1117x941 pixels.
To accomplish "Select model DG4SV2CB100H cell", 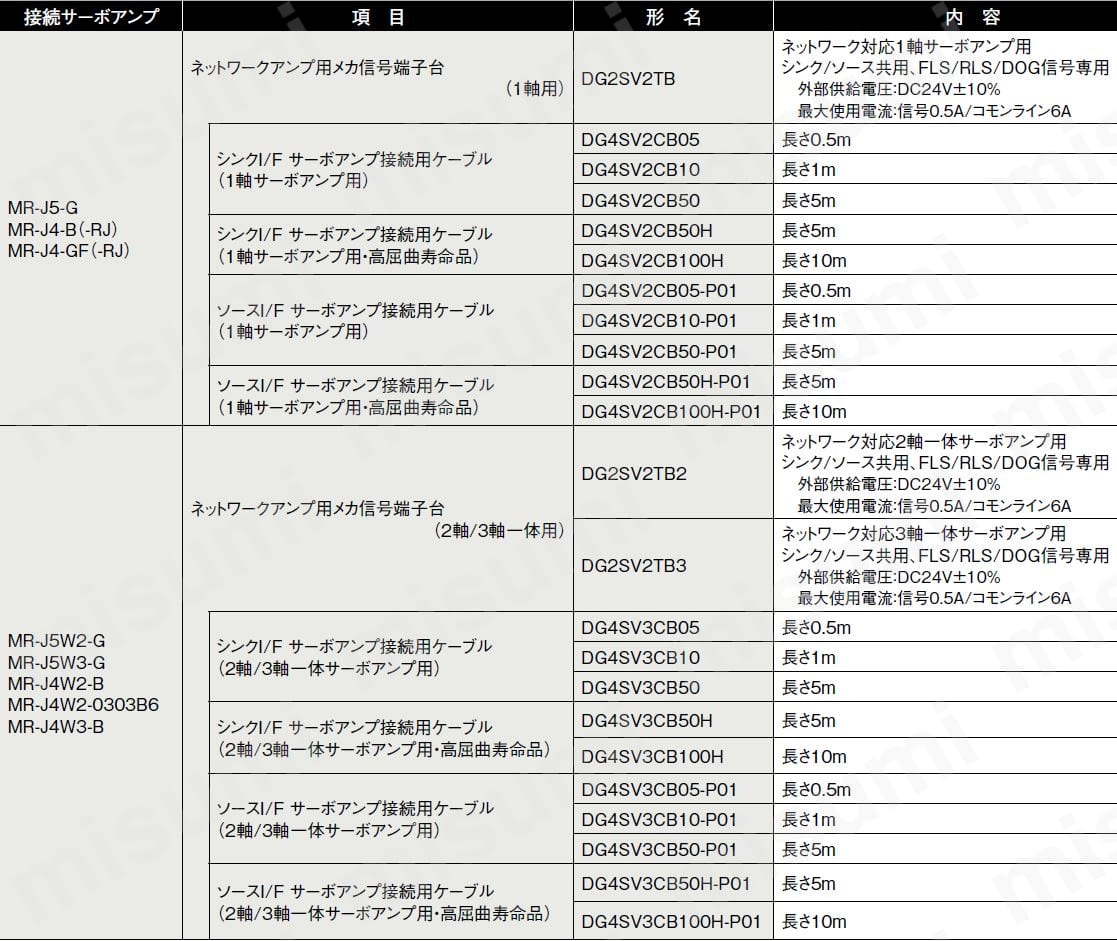I will pyautogui.click(x=673, y=261).
